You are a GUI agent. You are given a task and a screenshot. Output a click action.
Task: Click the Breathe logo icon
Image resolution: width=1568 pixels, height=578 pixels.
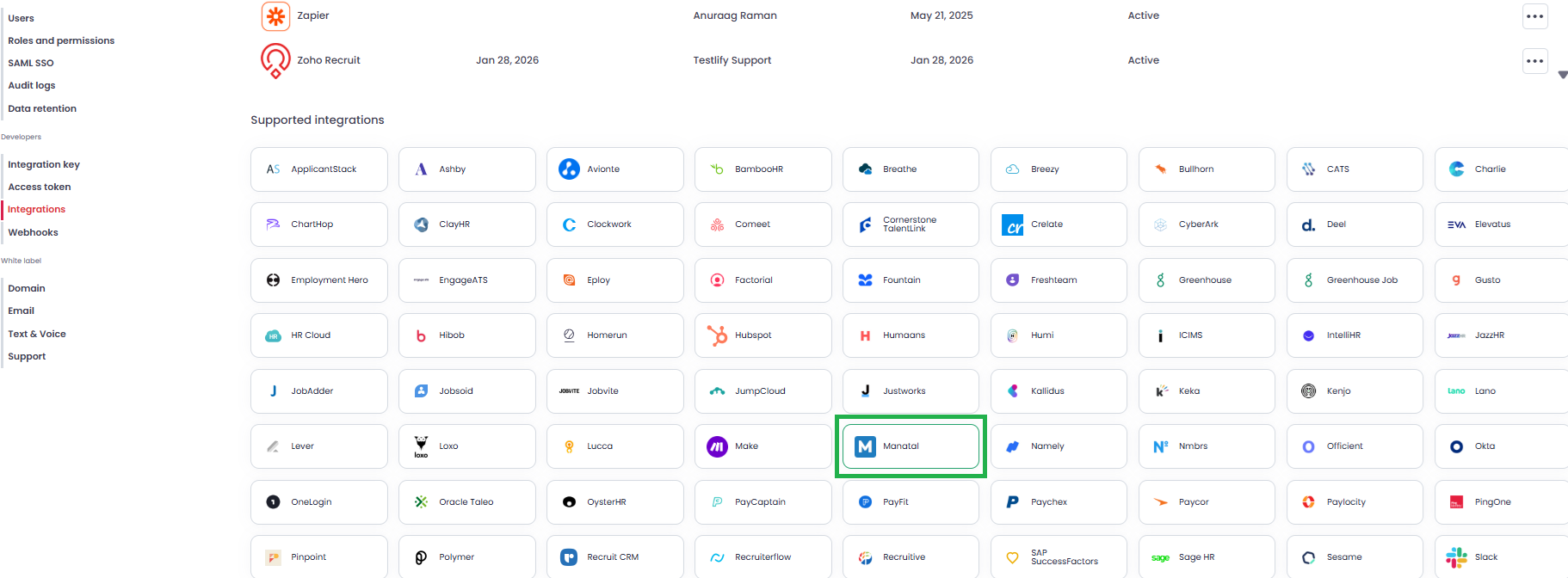[x=865, y=169]
